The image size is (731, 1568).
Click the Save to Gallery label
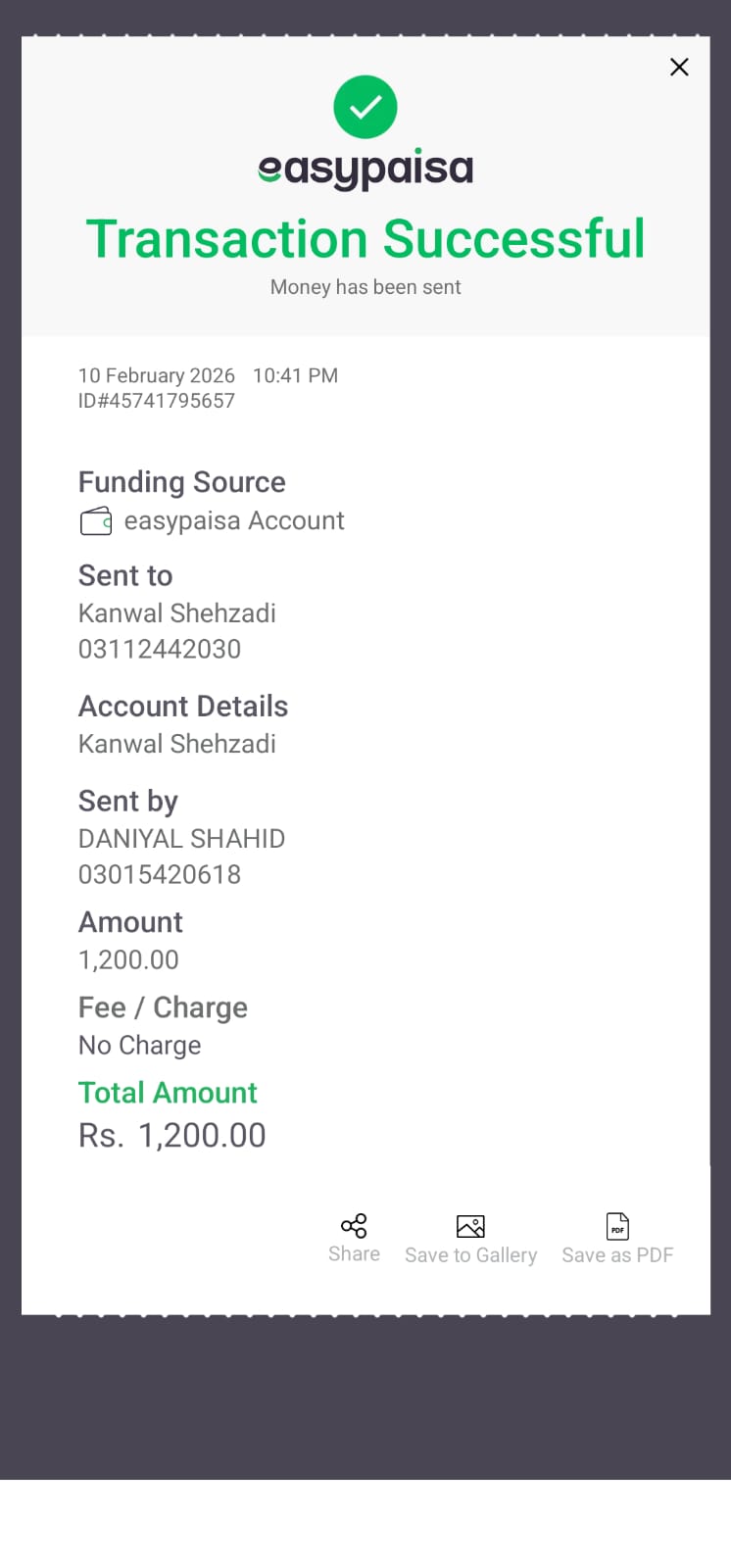[470, 1255]
